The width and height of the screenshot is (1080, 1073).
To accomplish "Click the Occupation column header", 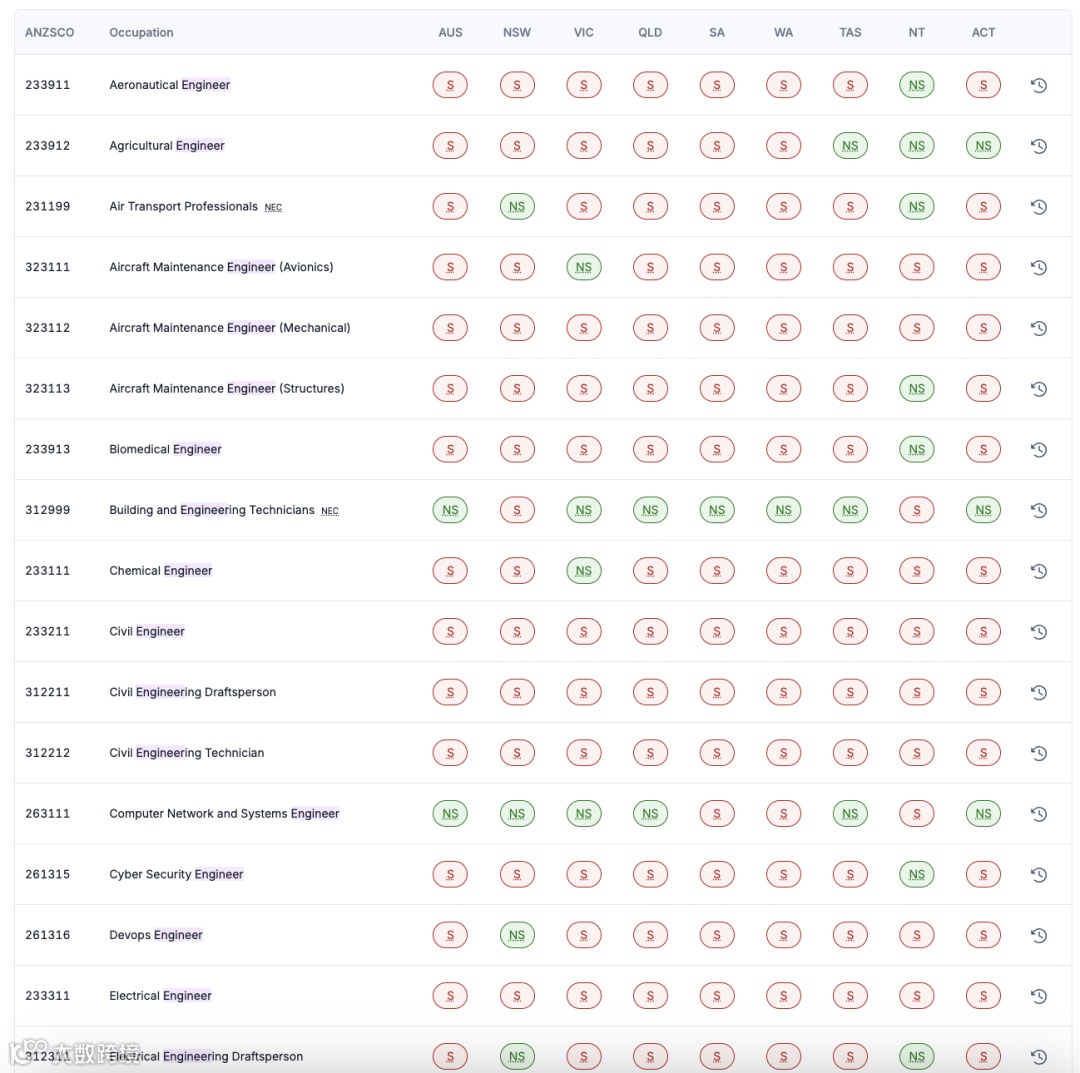I will [141, 32].
